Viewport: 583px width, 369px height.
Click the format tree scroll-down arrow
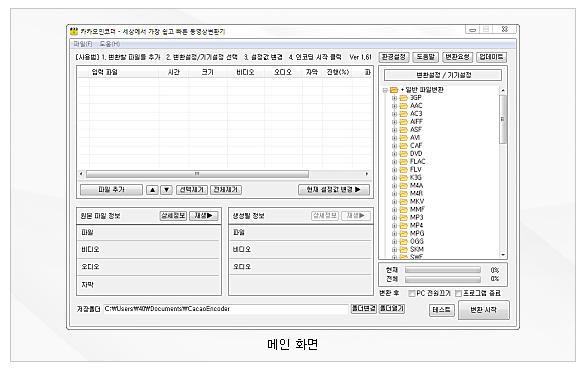pos(503,255)
